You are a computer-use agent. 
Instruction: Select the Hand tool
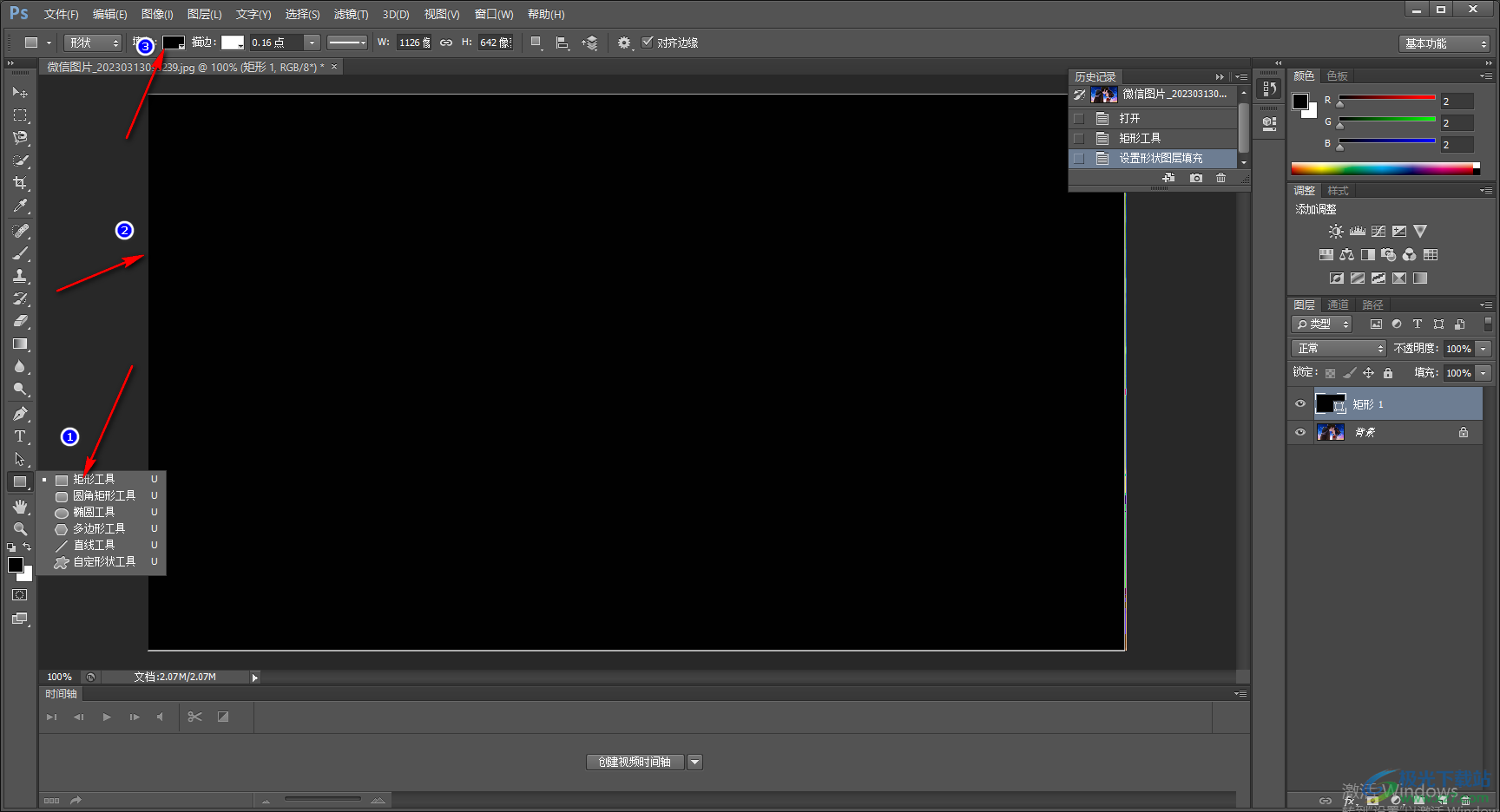(20, 506)
